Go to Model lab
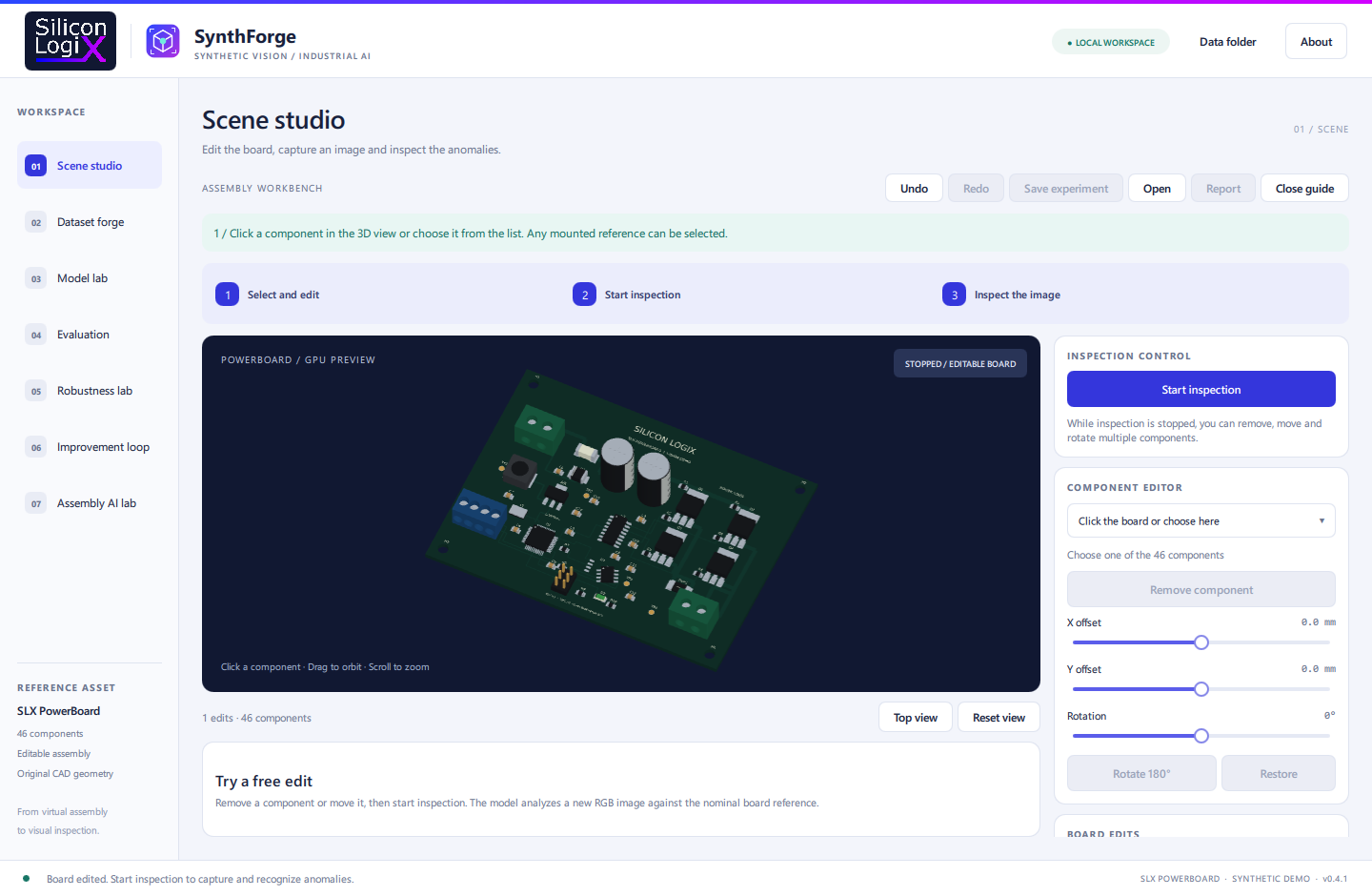1372x896 pixels. coord(90,278)
